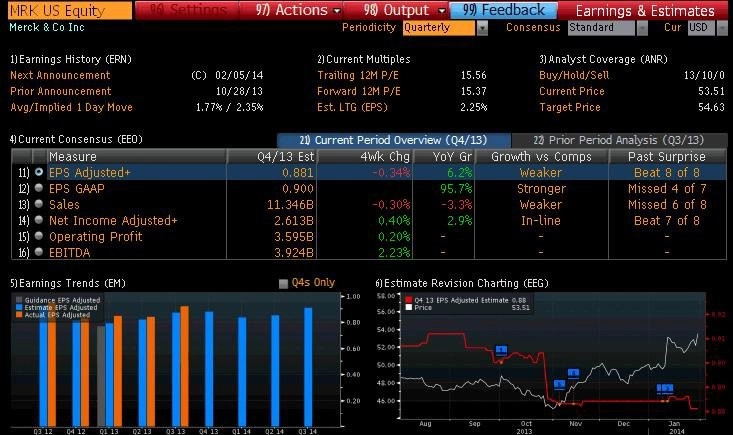The image size is (733, 435).
Task: Open the Cur USD currency dropdown
Action: pyautogui.click(x=701, y=28)
